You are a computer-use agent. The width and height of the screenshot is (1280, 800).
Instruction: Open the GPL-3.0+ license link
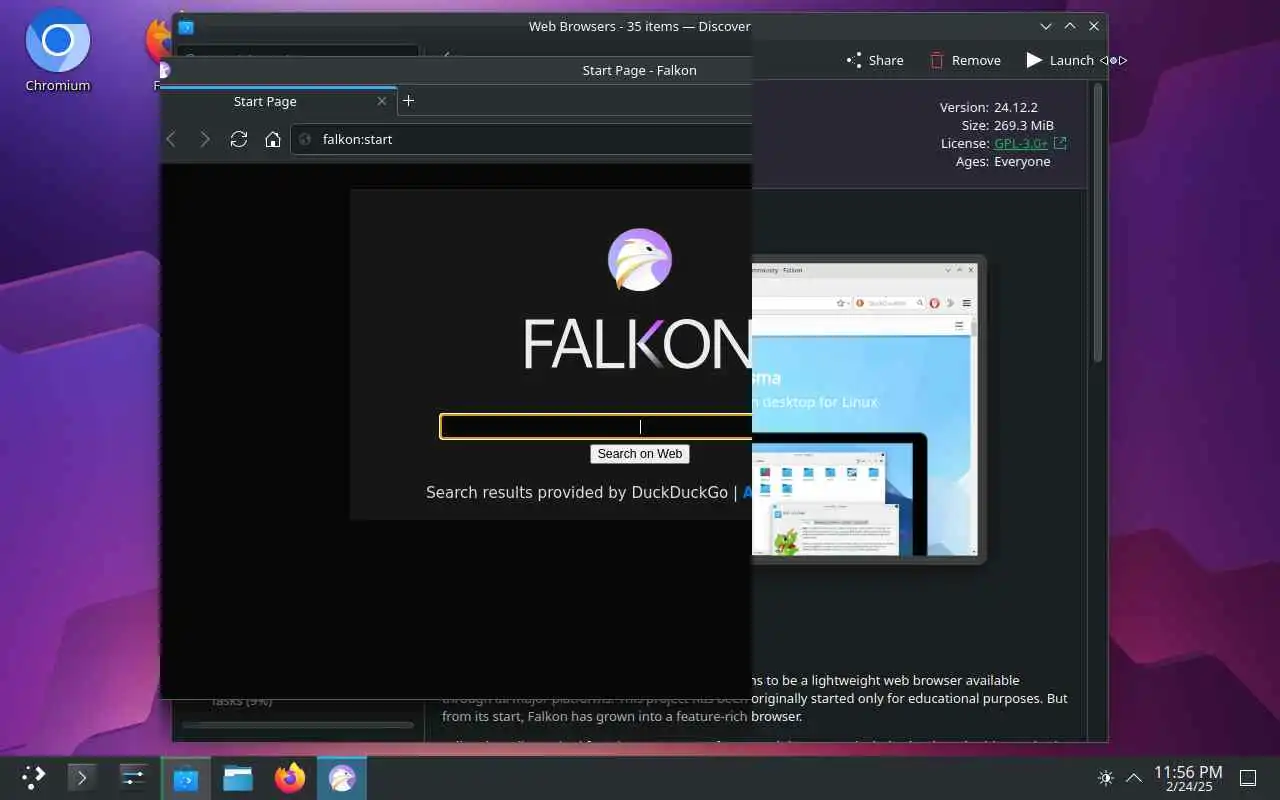1021,143
